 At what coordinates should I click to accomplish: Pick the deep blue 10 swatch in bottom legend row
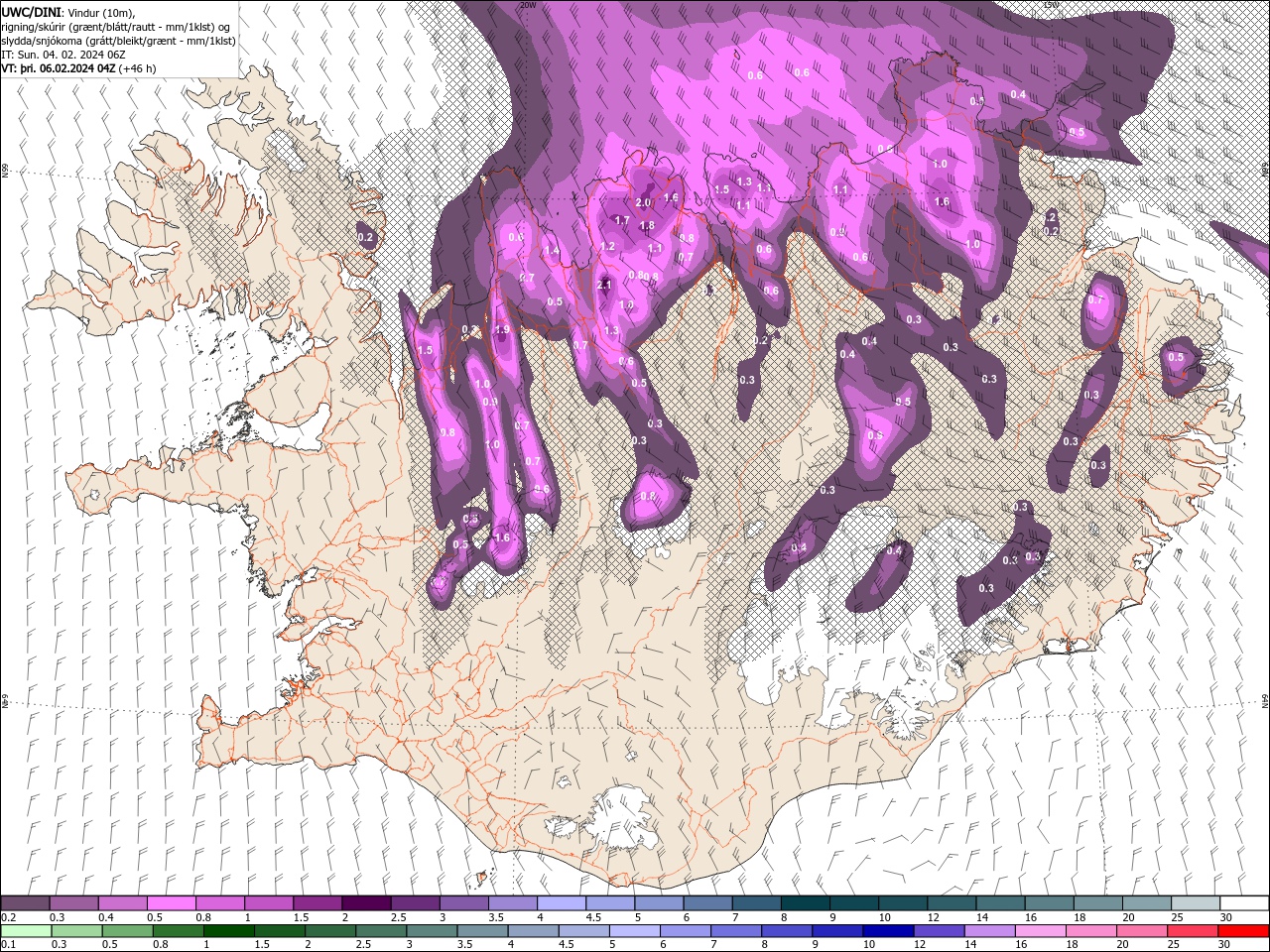tap(887, 931)
